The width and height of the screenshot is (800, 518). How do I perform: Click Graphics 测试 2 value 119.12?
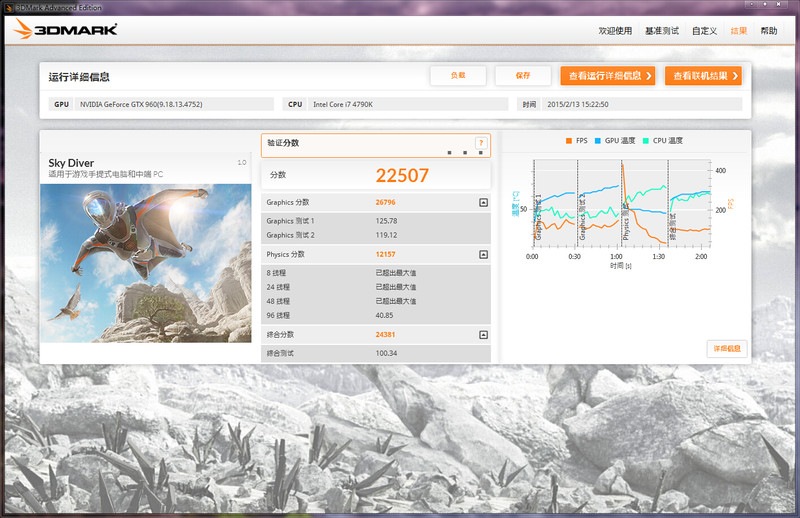(x=386, y=235)
